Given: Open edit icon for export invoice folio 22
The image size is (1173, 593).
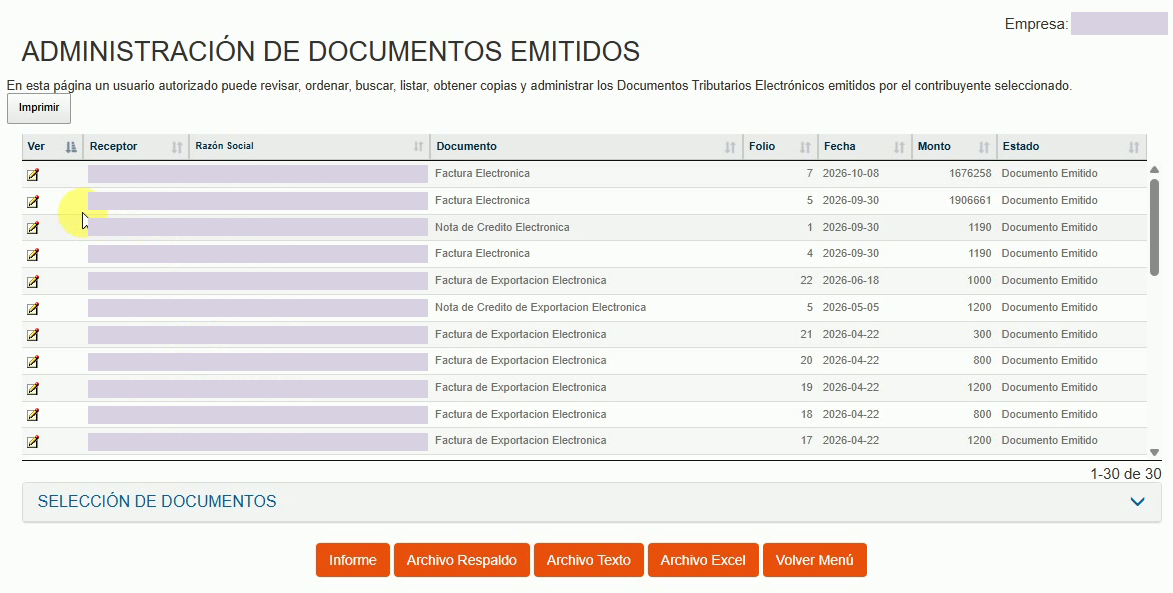Looking at the screenshot, I should pos(33,281).
